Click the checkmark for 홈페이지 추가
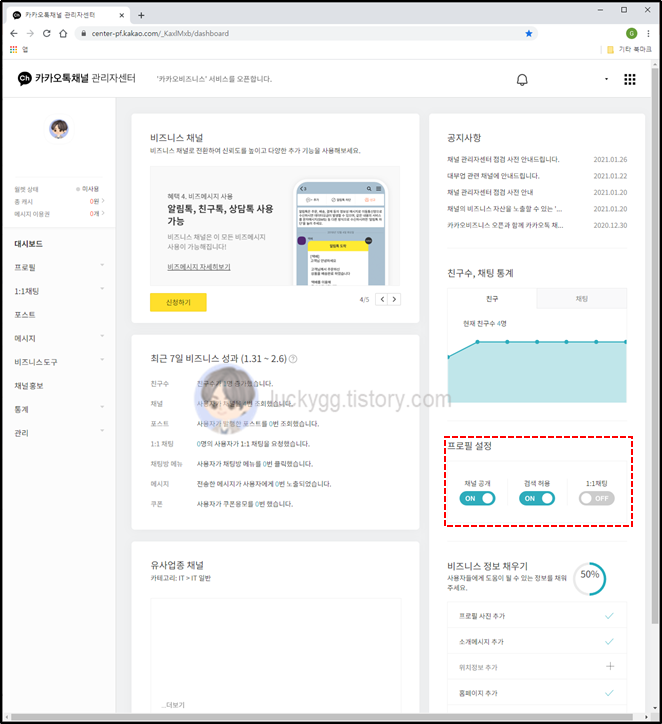 click(609, 693)
